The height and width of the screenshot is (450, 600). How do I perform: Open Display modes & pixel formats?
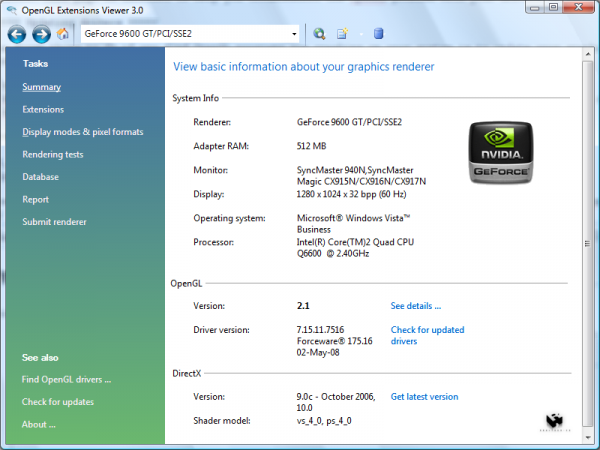coord(83,132)
